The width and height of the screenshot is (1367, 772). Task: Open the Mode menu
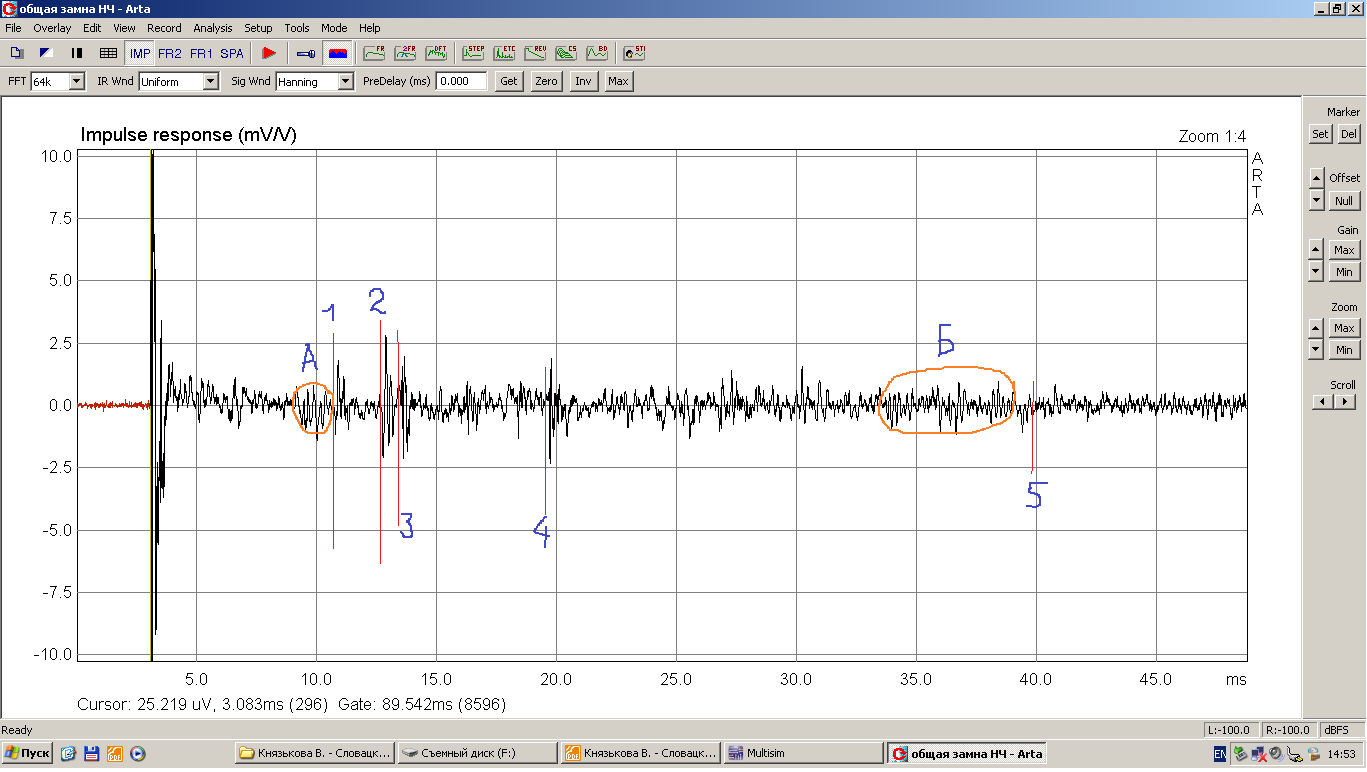(x=334, y=28)
